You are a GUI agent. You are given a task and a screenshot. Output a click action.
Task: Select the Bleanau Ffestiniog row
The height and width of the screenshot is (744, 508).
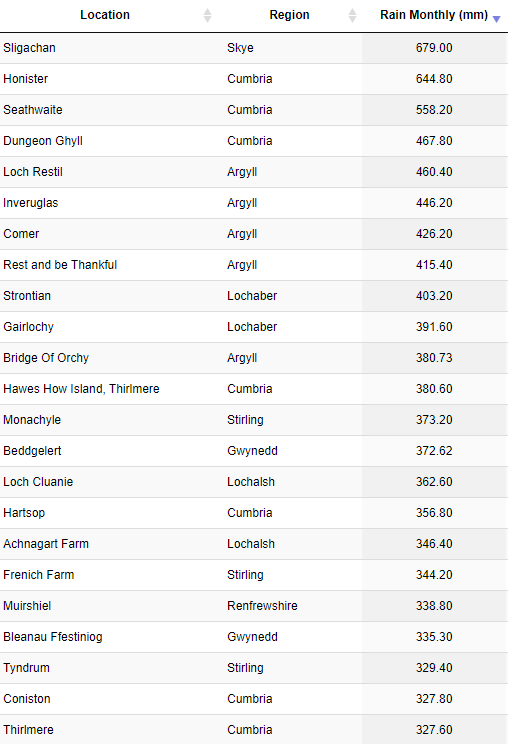pyautogui.click(x=254, y=637)
